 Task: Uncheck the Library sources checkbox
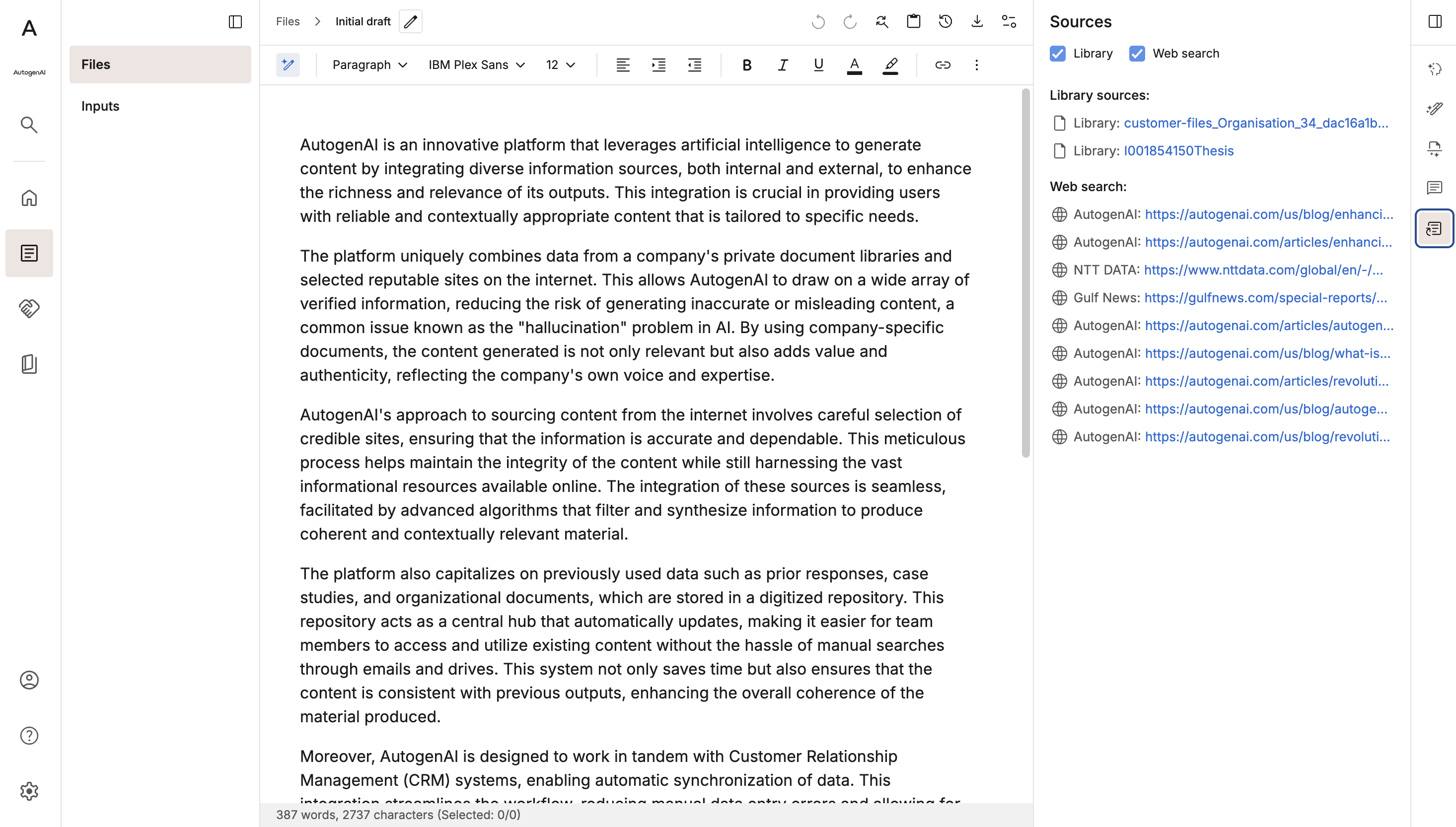(1058, 54)
